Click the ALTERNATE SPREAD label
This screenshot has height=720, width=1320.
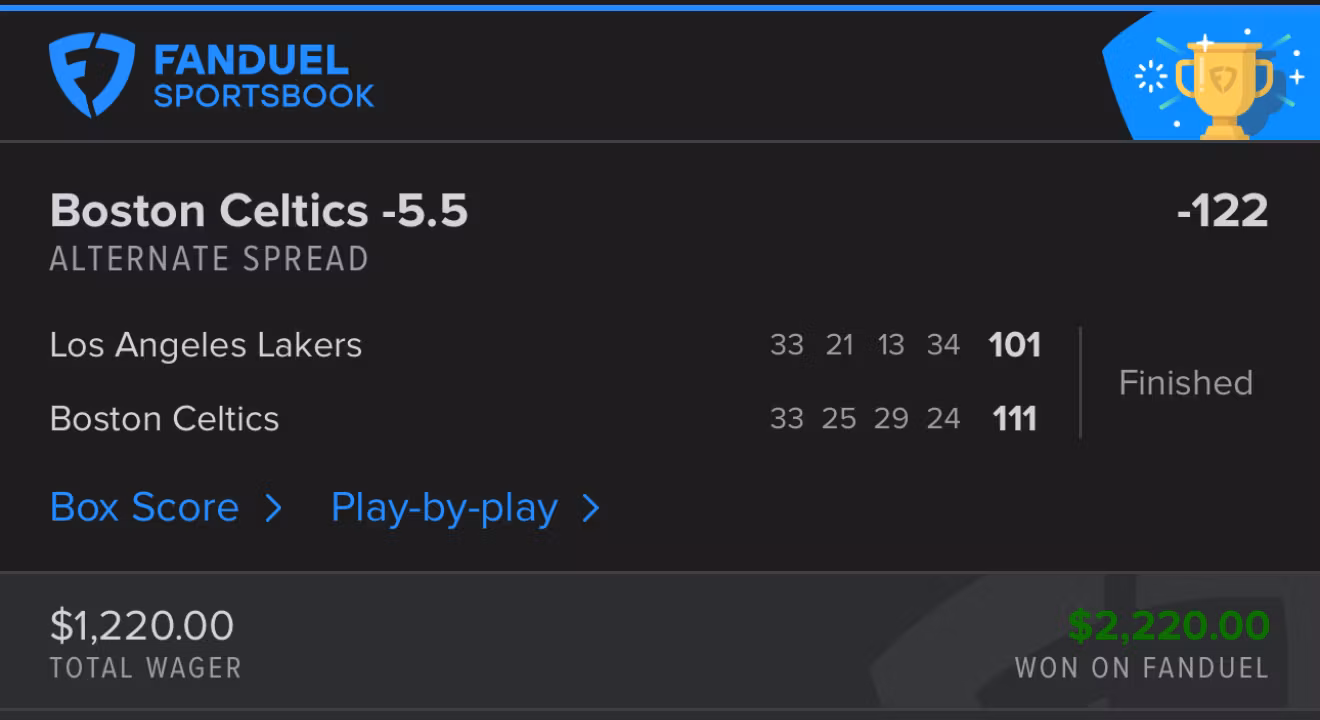click(209, 260)
